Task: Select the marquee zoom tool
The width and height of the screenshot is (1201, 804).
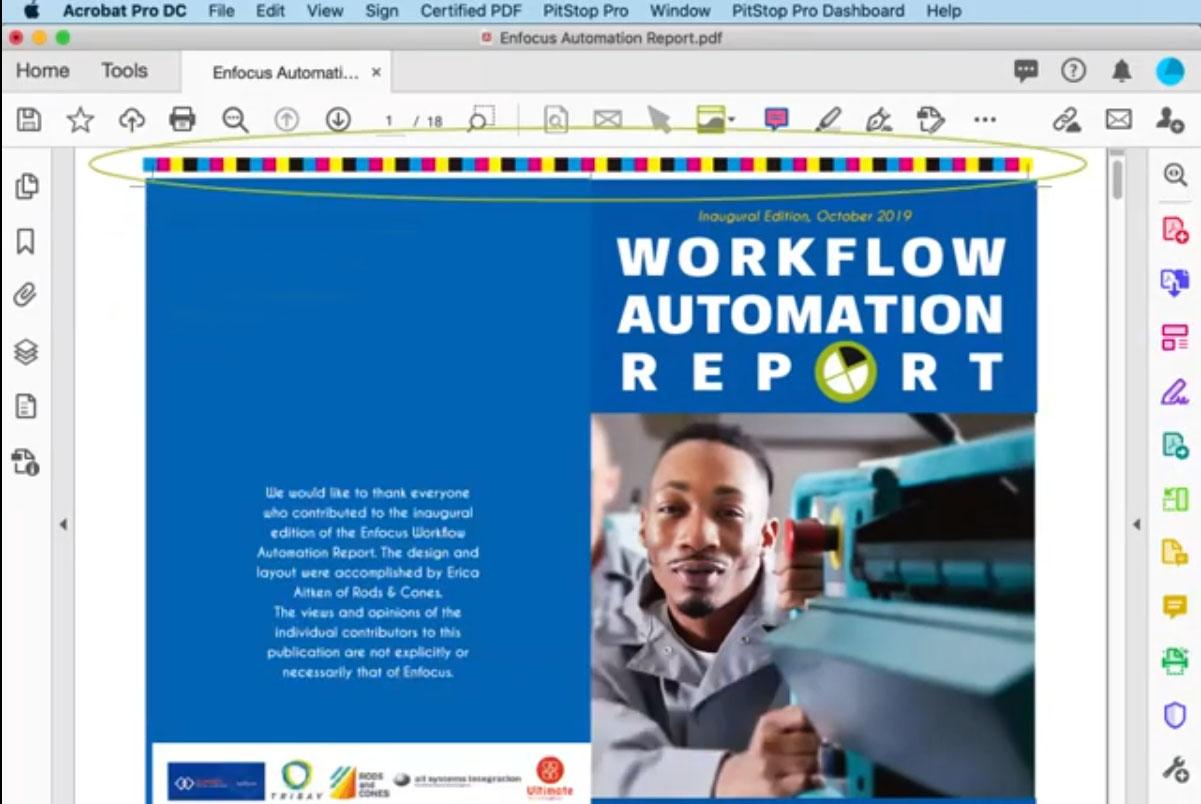Action: click(x=481, y=120)
